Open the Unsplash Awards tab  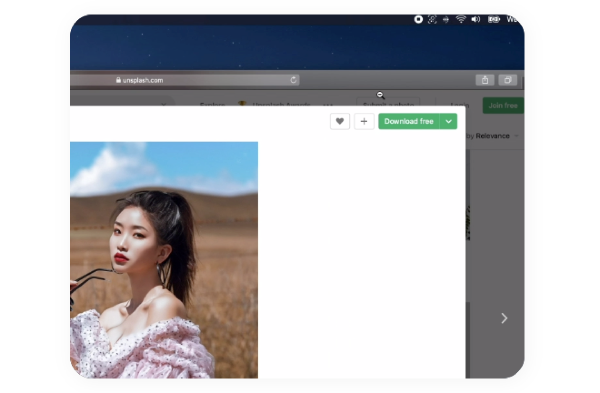click(281, 105)
